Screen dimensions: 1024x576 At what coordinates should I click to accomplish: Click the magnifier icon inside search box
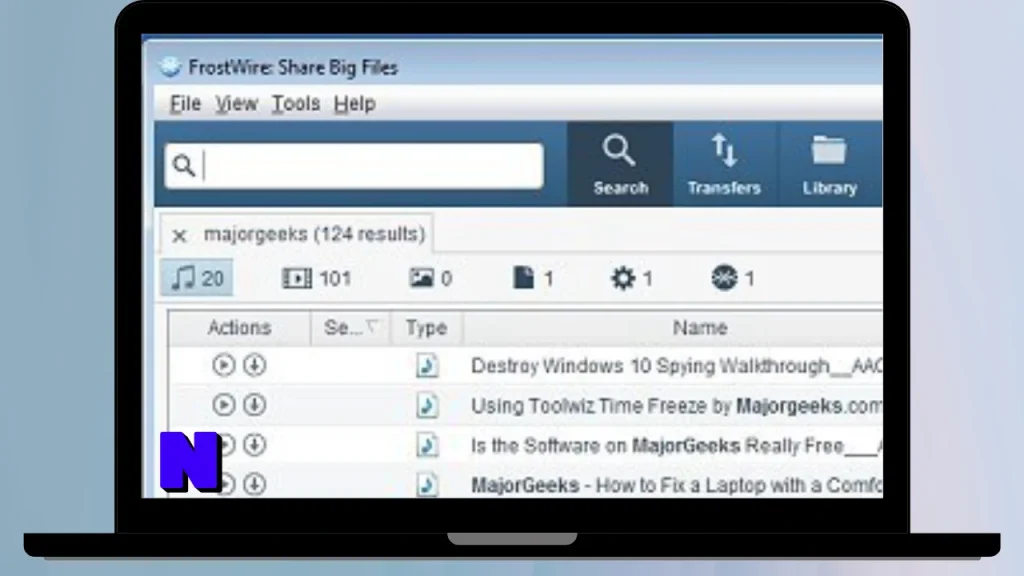coord(184,166)
